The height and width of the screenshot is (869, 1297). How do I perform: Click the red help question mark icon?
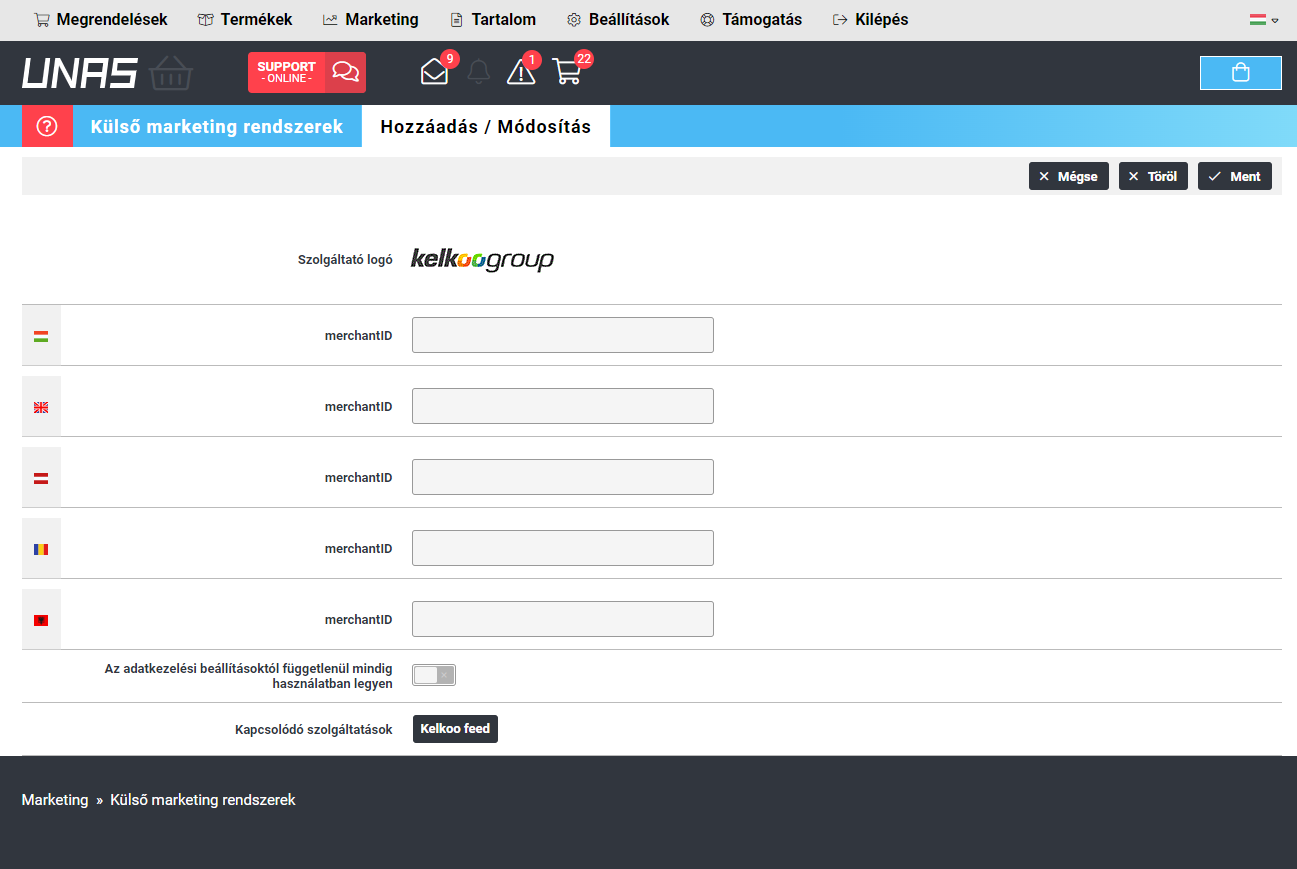pos(47,127)
